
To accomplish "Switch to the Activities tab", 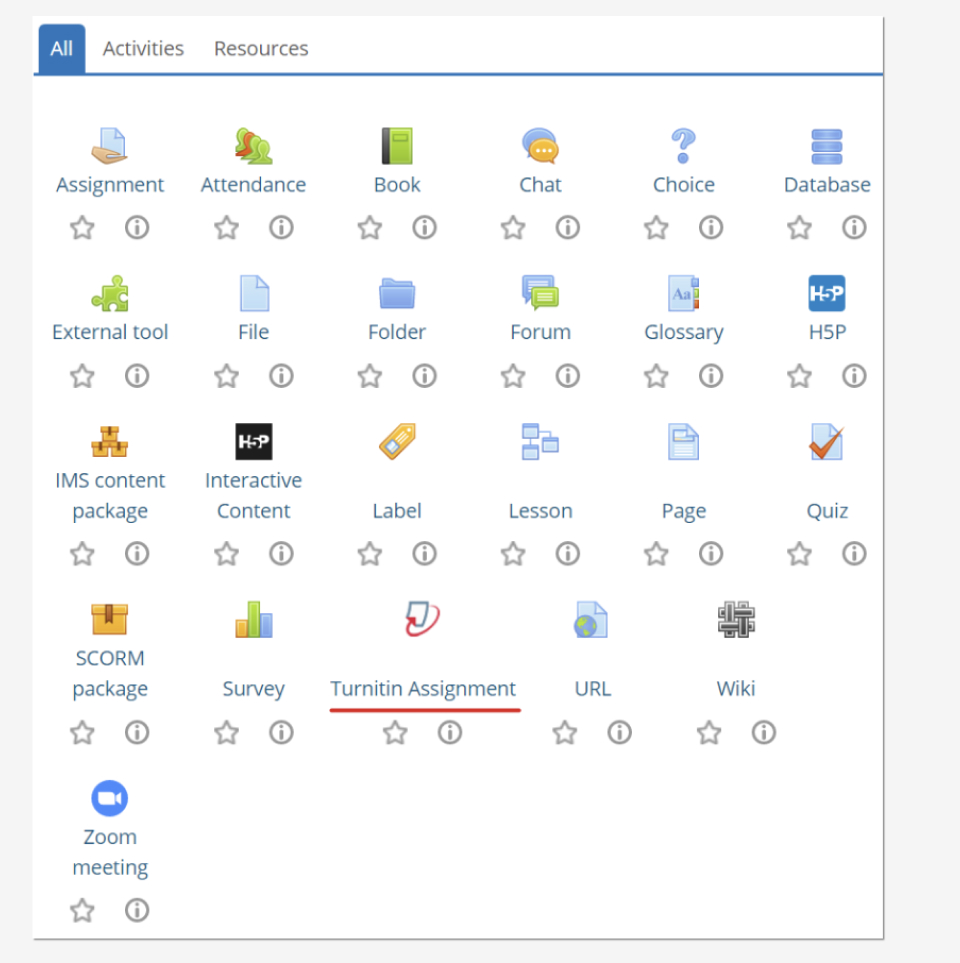I will (x=143, y=49).
